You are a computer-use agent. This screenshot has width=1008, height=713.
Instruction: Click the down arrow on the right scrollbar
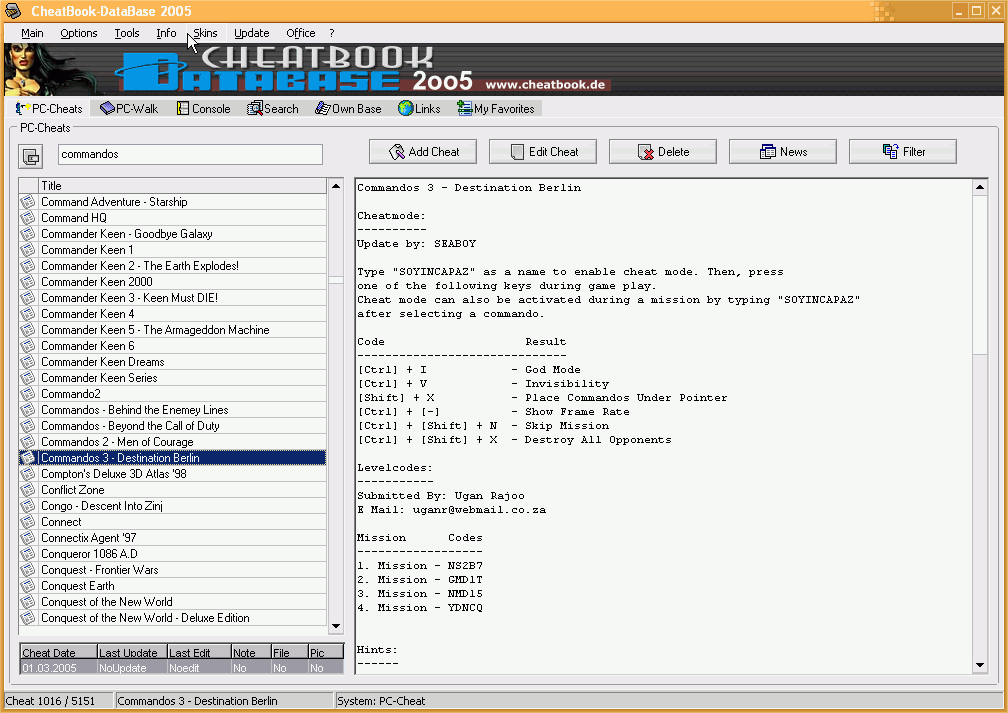click(x=981, y=665)
